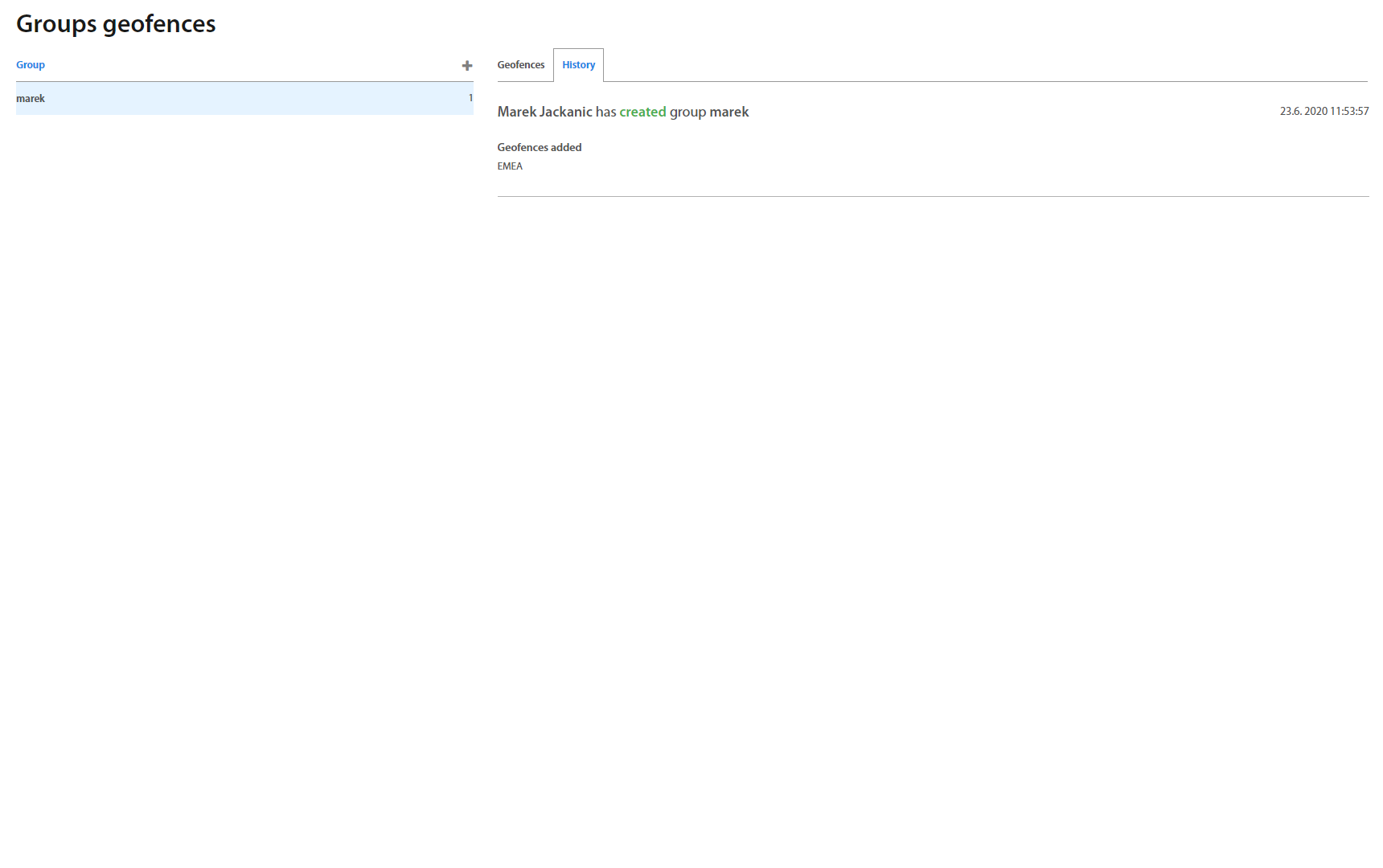This screenshot has height=868, width=1383.
Task: Switch to the Geofences tab
Action: 520,65
